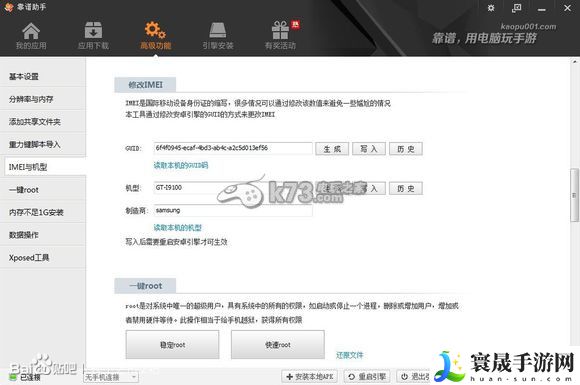Click the 读取本机的机型 link
Screen dimensions: 580x385
178,227
